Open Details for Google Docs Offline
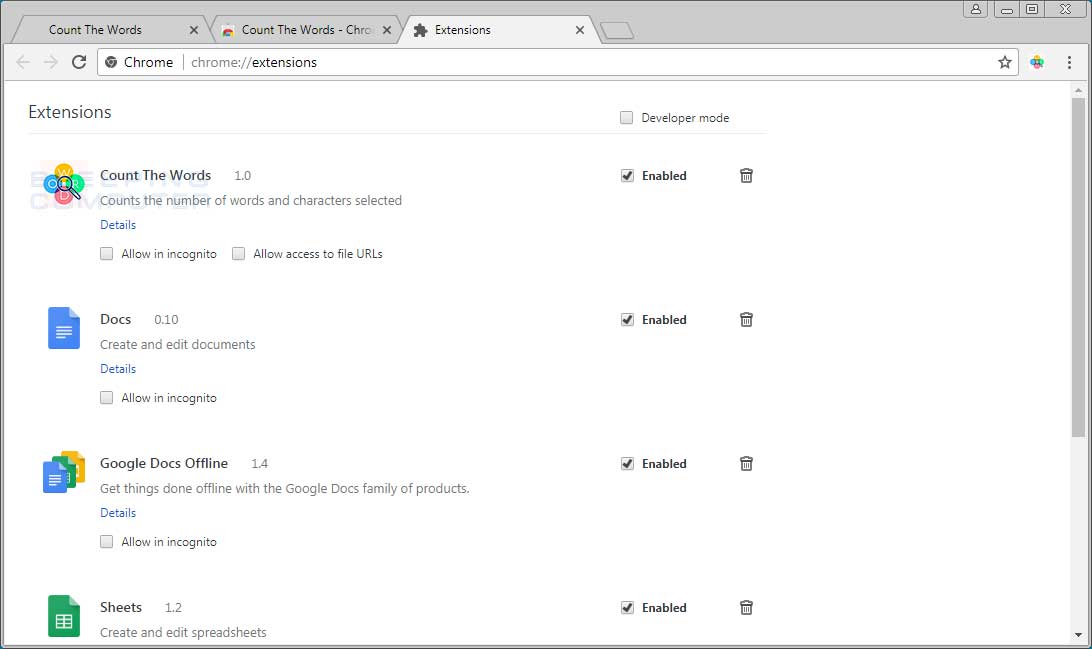 pyautogui.click(x=118, y=513)
